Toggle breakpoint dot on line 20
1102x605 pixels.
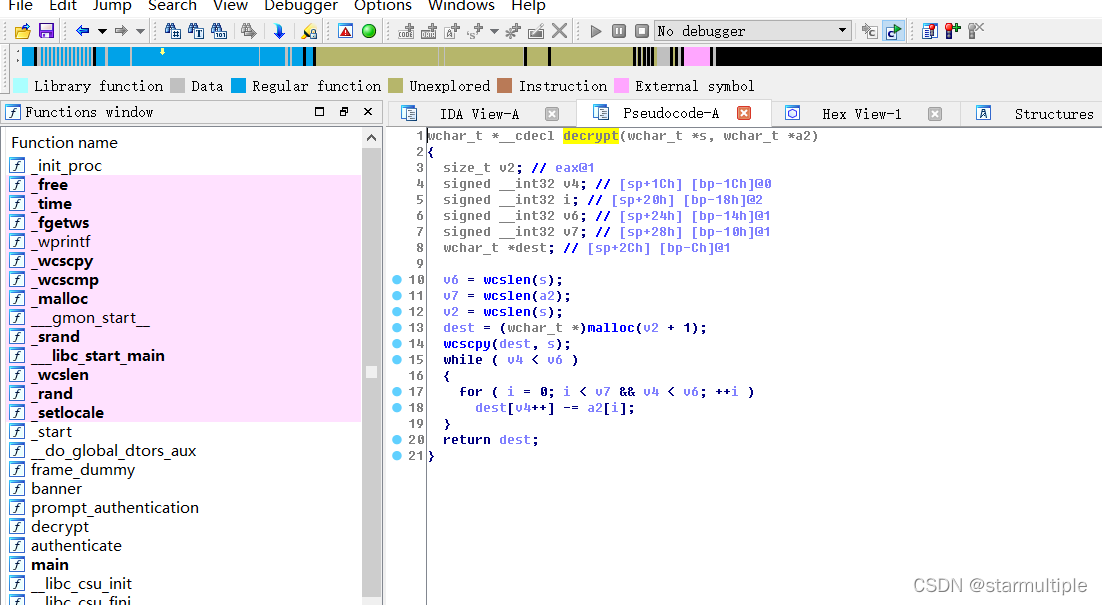(x=397, y=440)
